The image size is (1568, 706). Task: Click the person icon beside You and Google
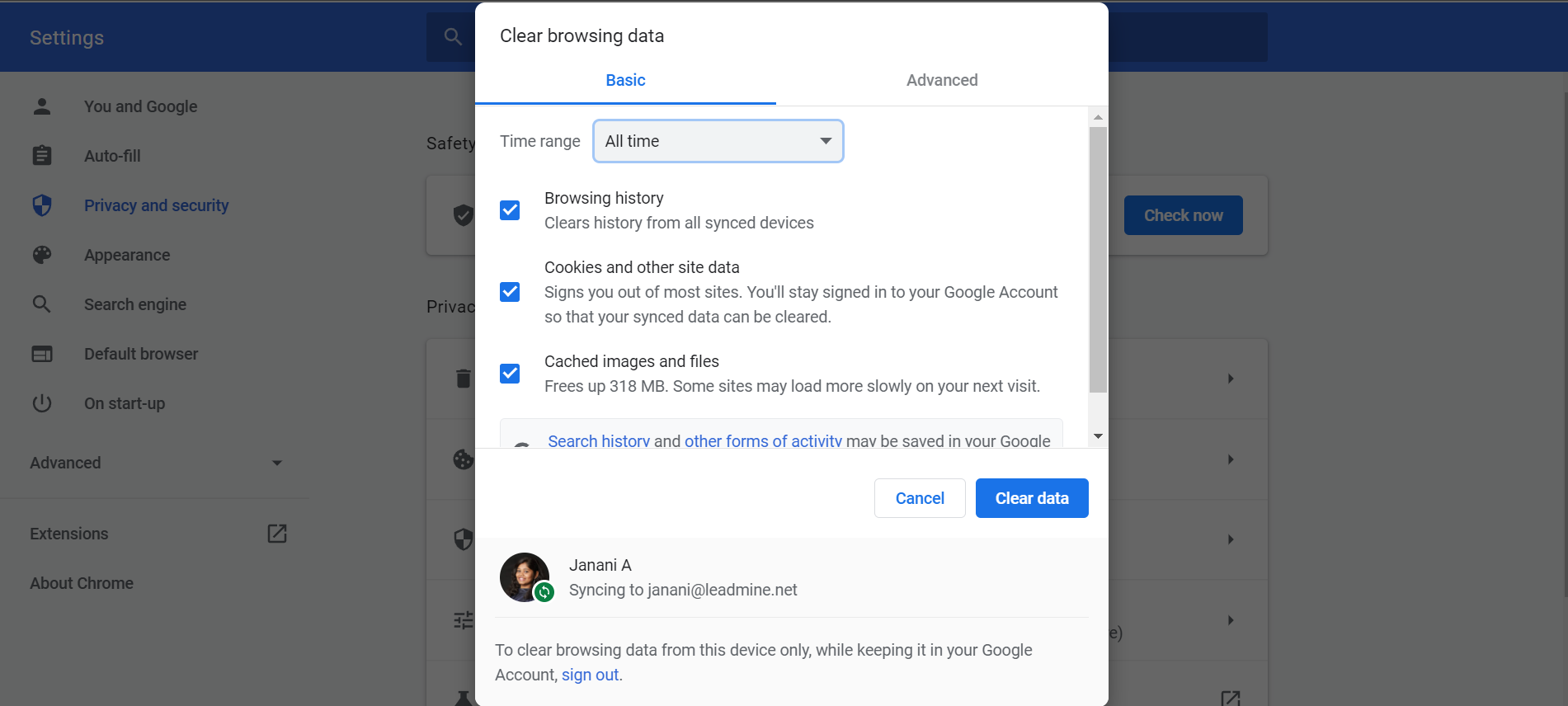(42, 106)
